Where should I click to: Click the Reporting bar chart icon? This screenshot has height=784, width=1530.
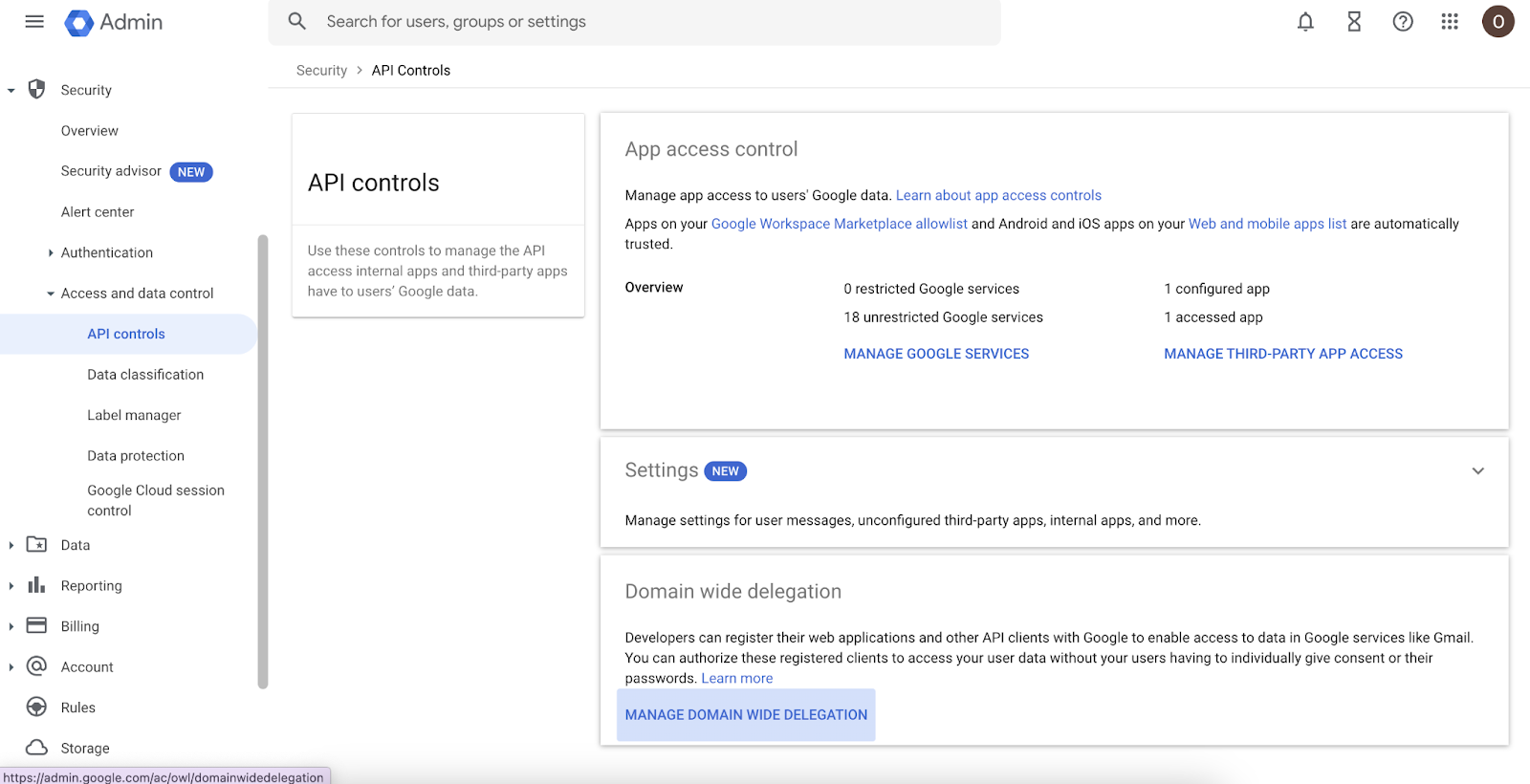[37, 584]
